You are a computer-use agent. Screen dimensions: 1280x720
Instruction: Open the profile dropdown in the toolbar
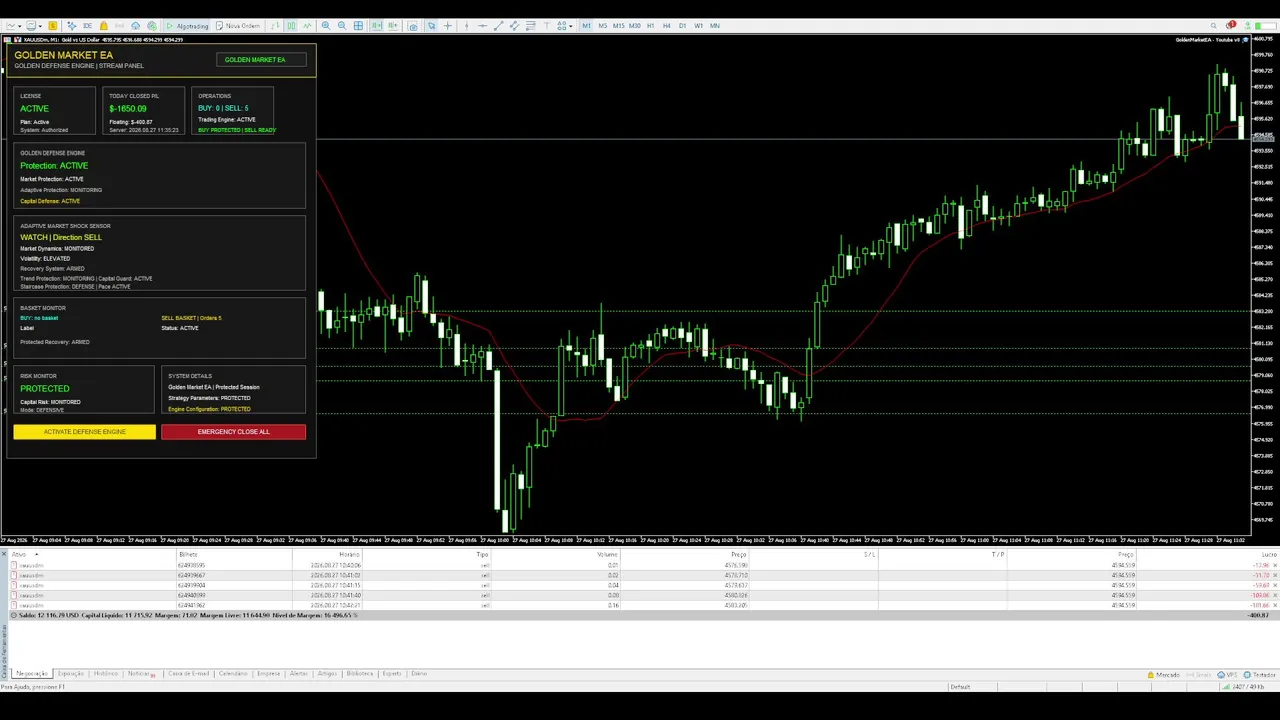[x=34, y=26]
